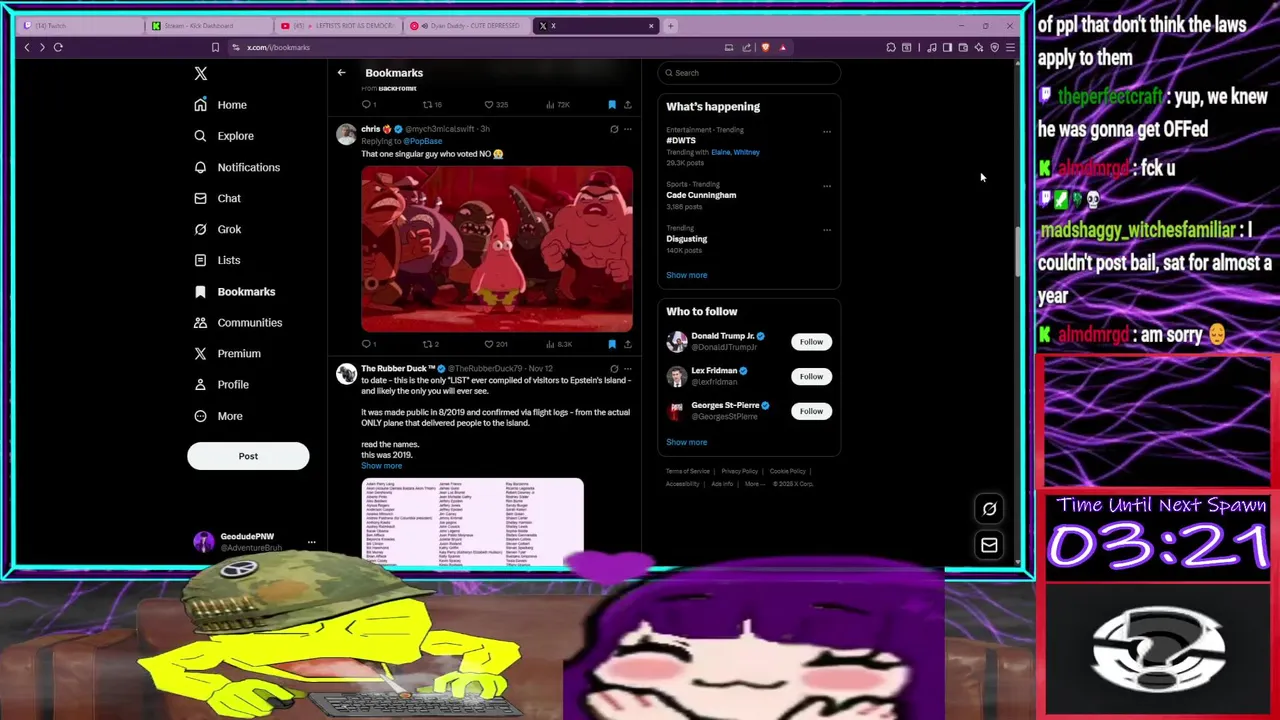Open account options next to GeodudePNW
Image resolution: width=1280 pixels, height=720 pixels.
[x=311, y=542]
